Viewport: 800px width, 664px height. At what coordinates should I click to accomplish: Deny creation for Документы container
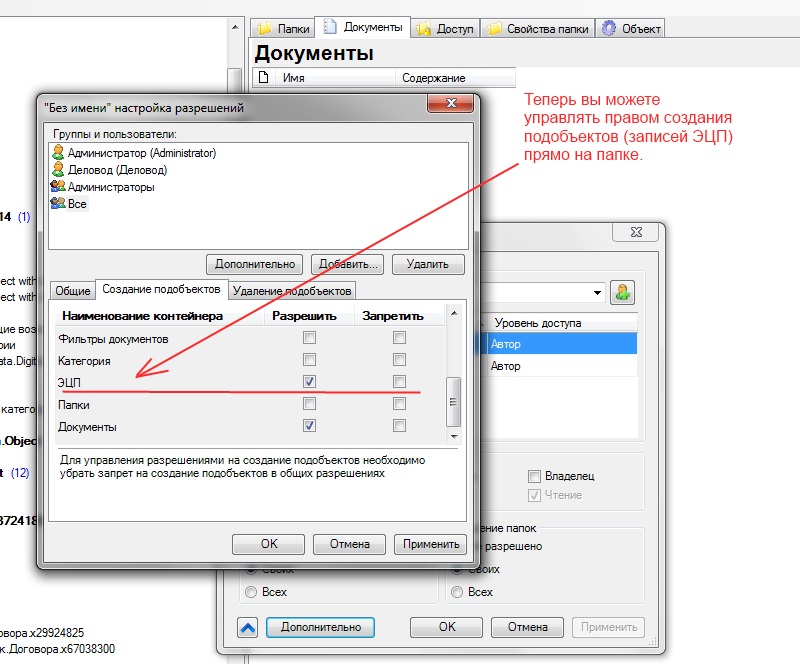pos(399,426)
